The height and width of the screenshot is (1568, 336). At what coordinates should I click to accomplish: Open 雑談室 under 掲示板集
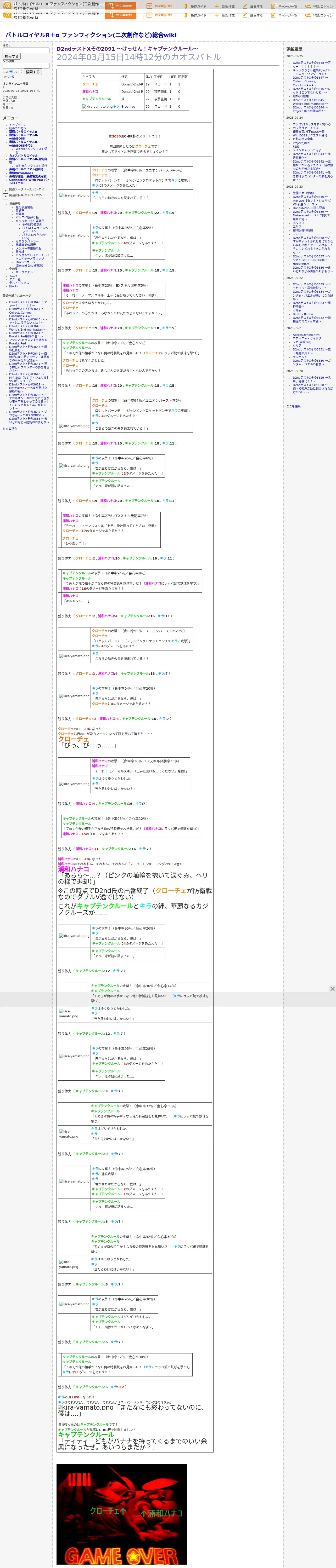coord(20,211)
